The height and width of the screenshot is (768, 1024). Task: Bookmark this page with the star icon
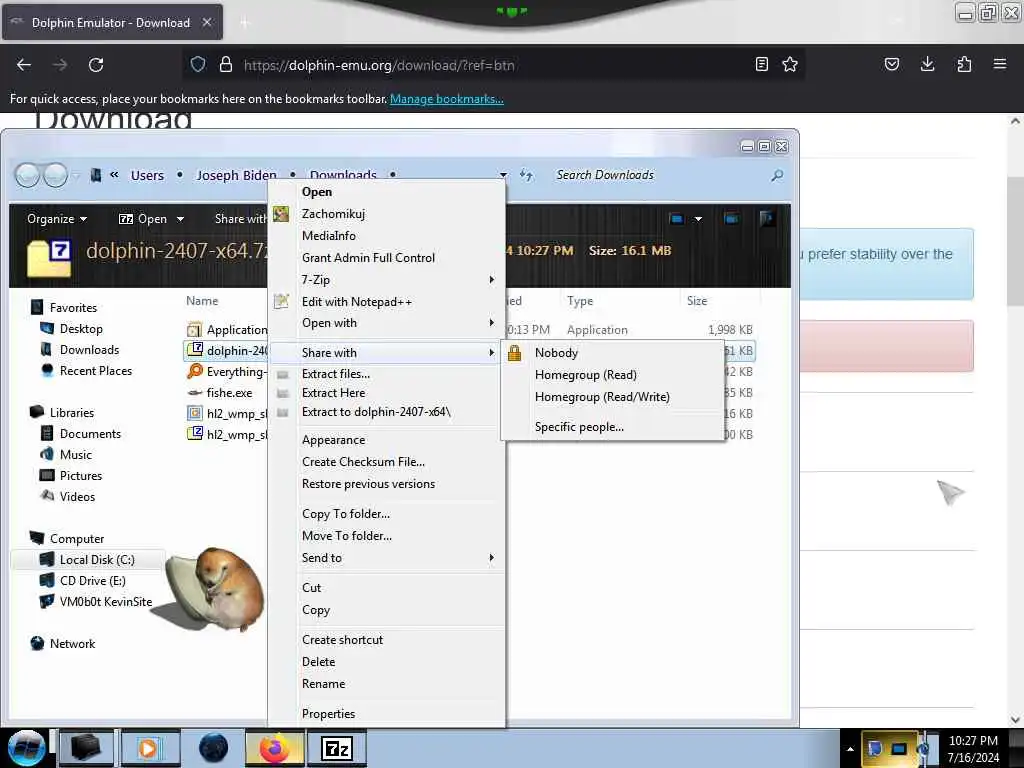[x=790, y=64]
